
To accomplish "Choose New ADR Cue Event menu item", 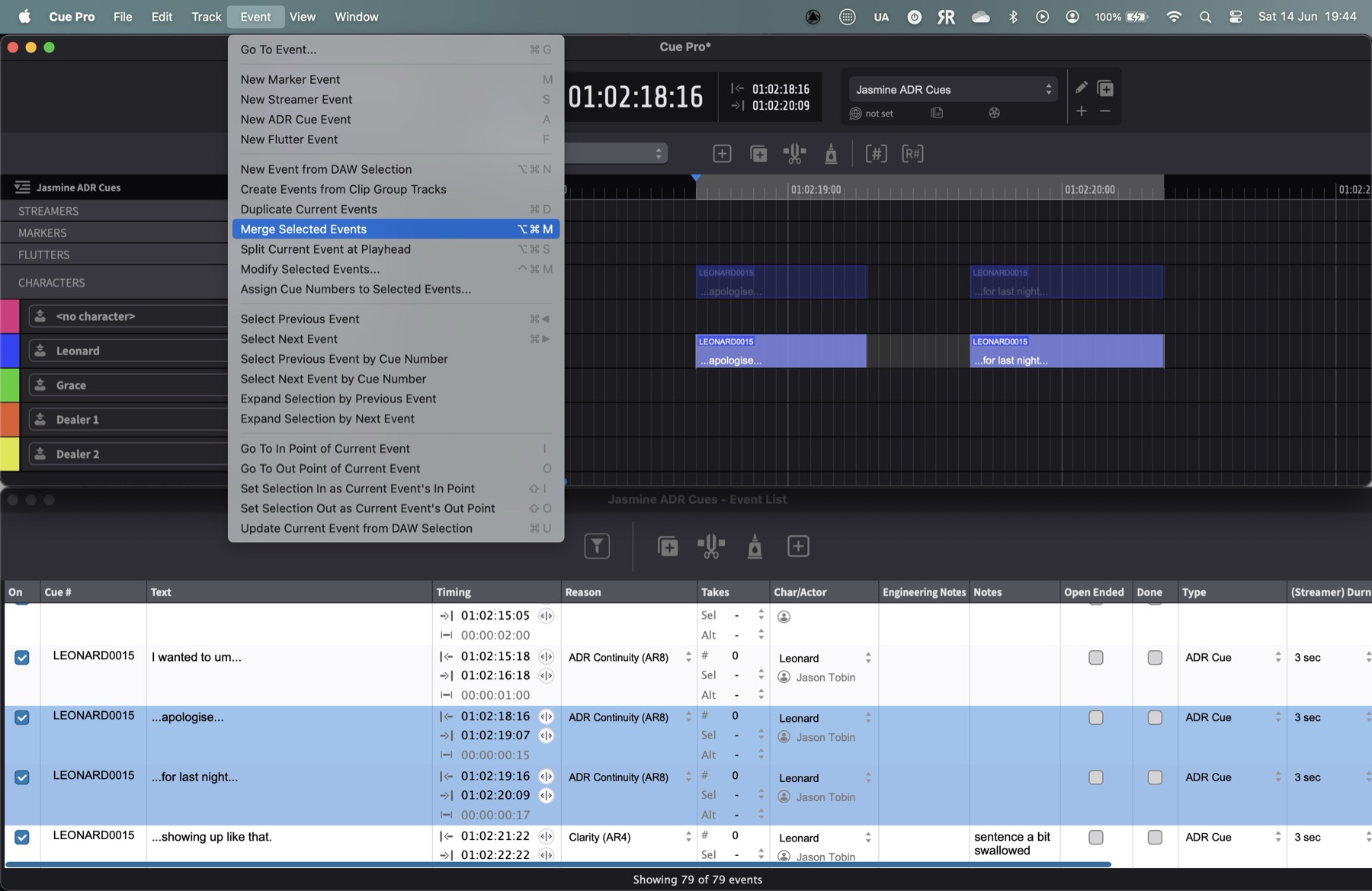I will pos(396,119).
